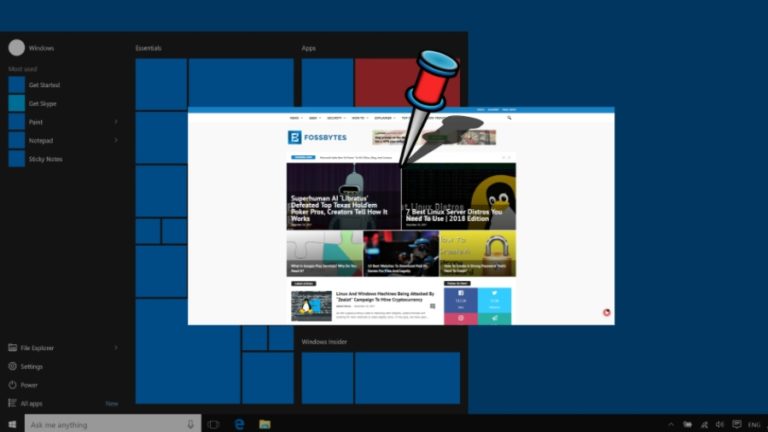768x432 pixels.
Task: Click the Linux penguin thumbnail of Zealot article
Action: [311, 306]
